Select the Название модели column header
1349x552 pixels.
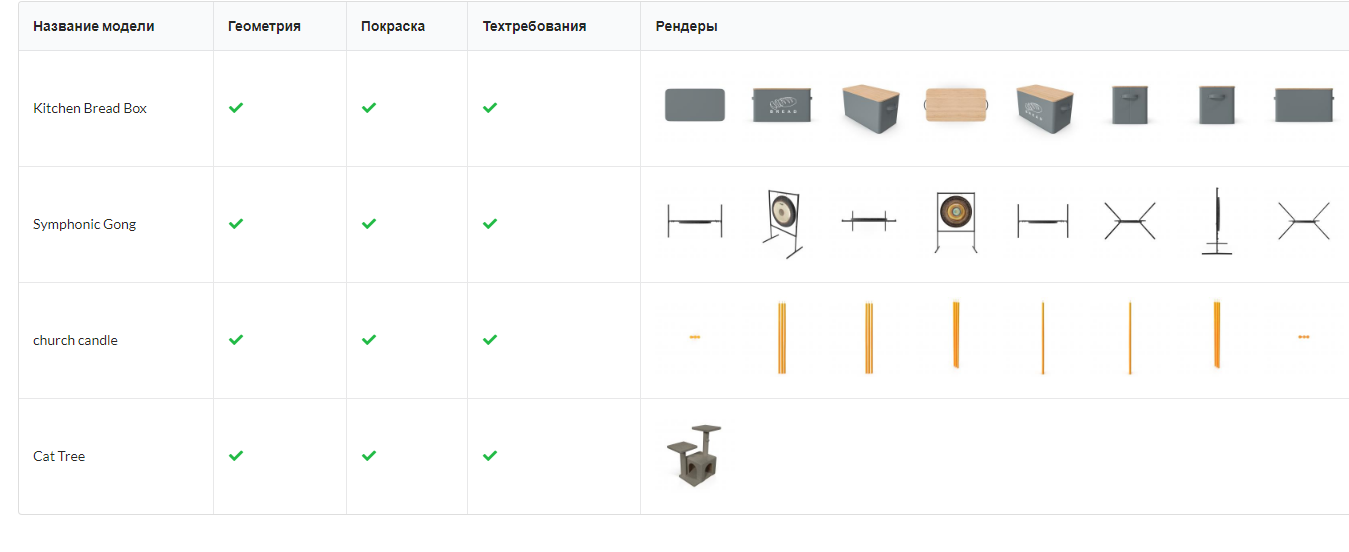point(94,26)
